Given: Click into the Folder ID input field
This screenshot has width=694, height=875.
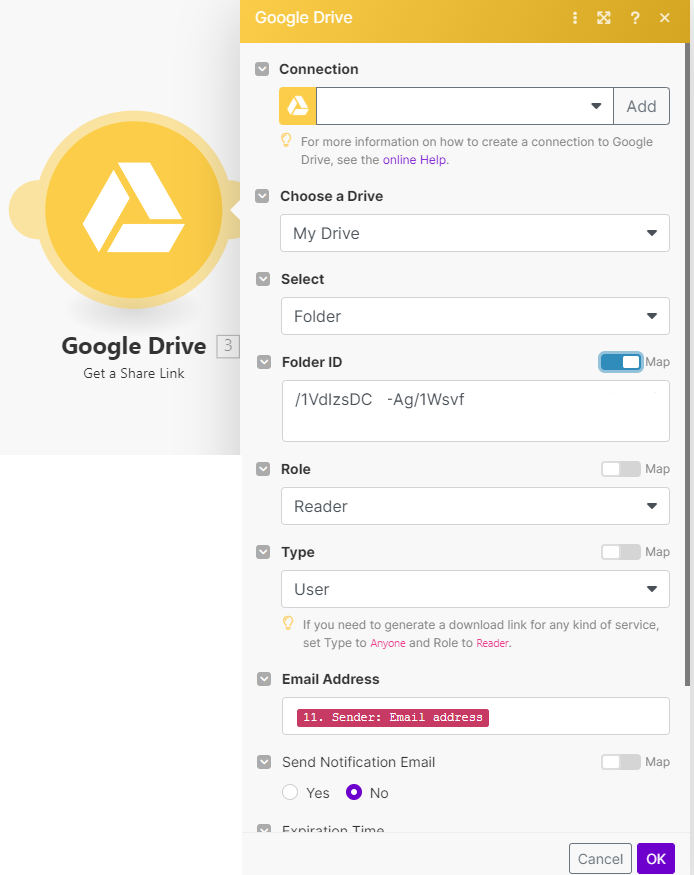Looking at the screenshot, I should [x=476, y=411].
